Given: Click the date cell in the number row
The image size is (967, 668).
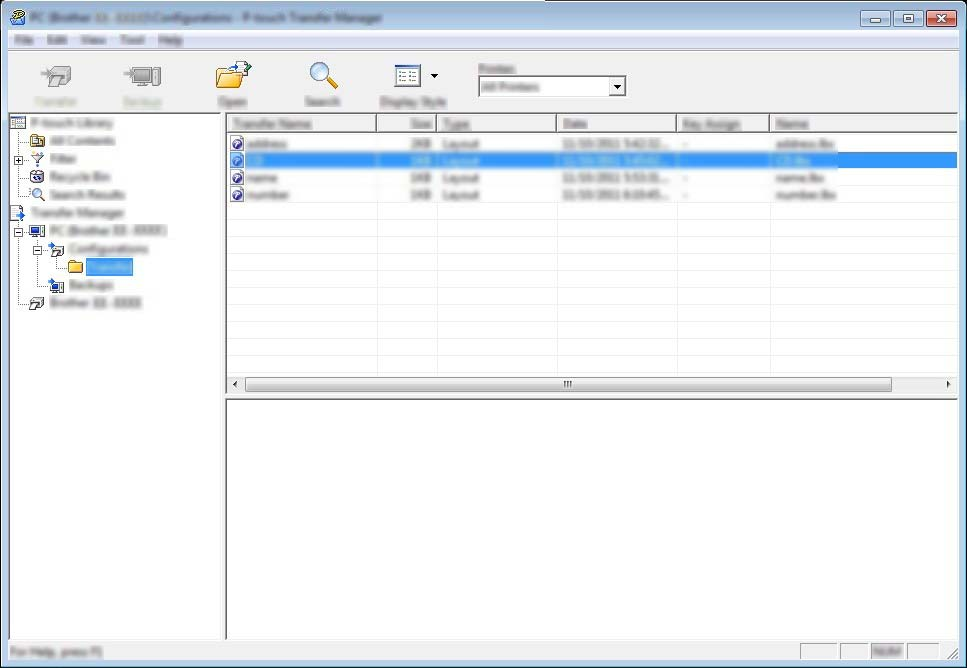Looking at the screenshot, I should click(x=615, y=195).
